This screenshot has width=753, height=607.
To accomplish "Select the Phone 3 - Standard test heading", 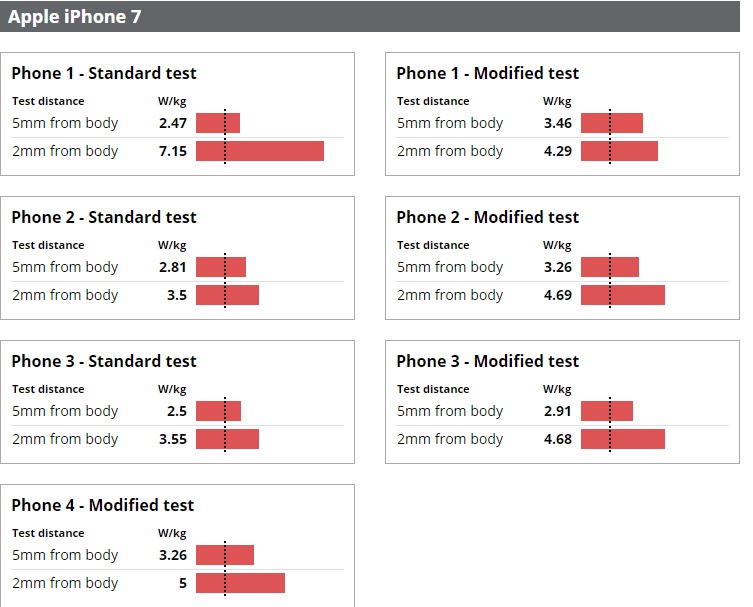I will tap(104, 361).
